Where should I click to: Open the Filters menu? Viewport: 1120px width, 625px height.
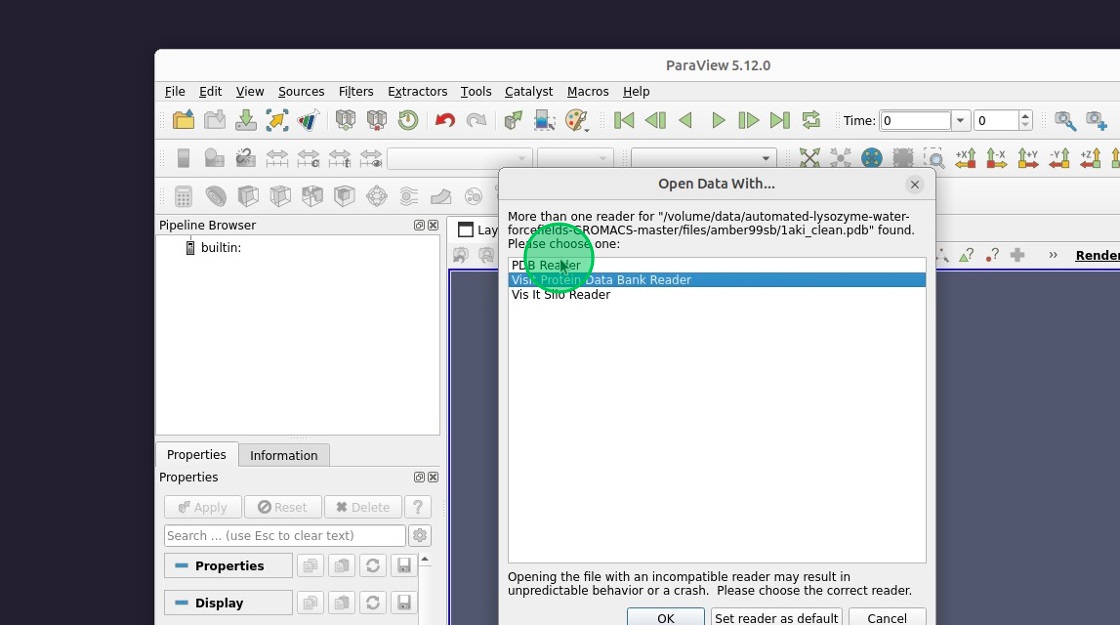coord(356,91)
